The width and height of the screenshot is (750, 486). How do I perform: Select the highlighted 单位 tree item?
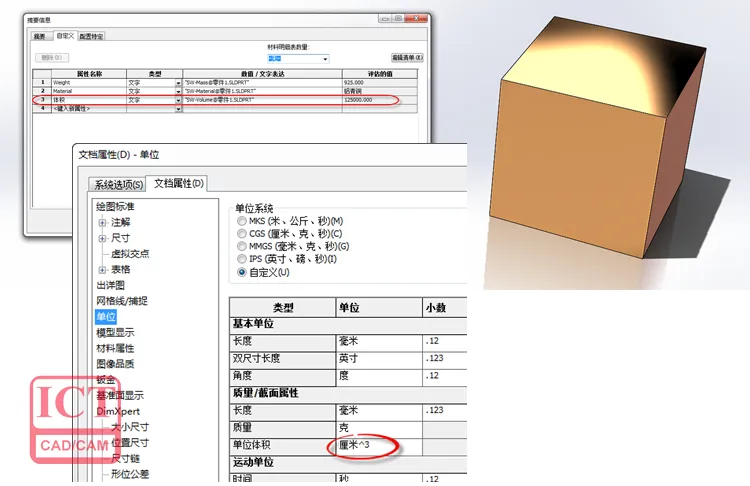(x=106, y=317)
